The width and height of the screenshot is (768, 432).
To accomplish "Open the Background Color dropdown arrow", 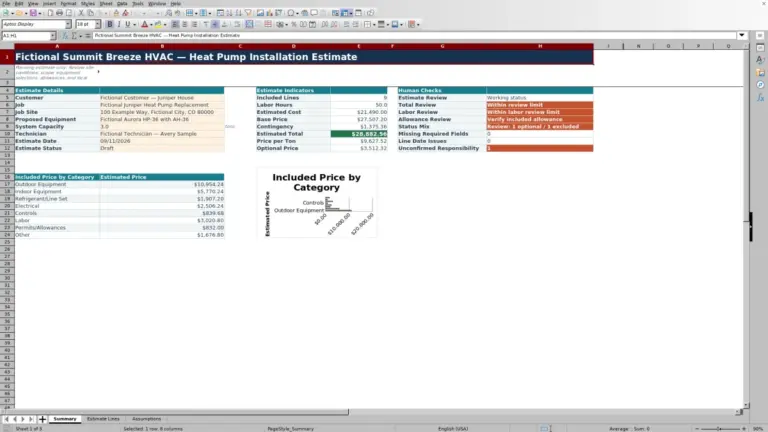I will (x=165, y=24).
